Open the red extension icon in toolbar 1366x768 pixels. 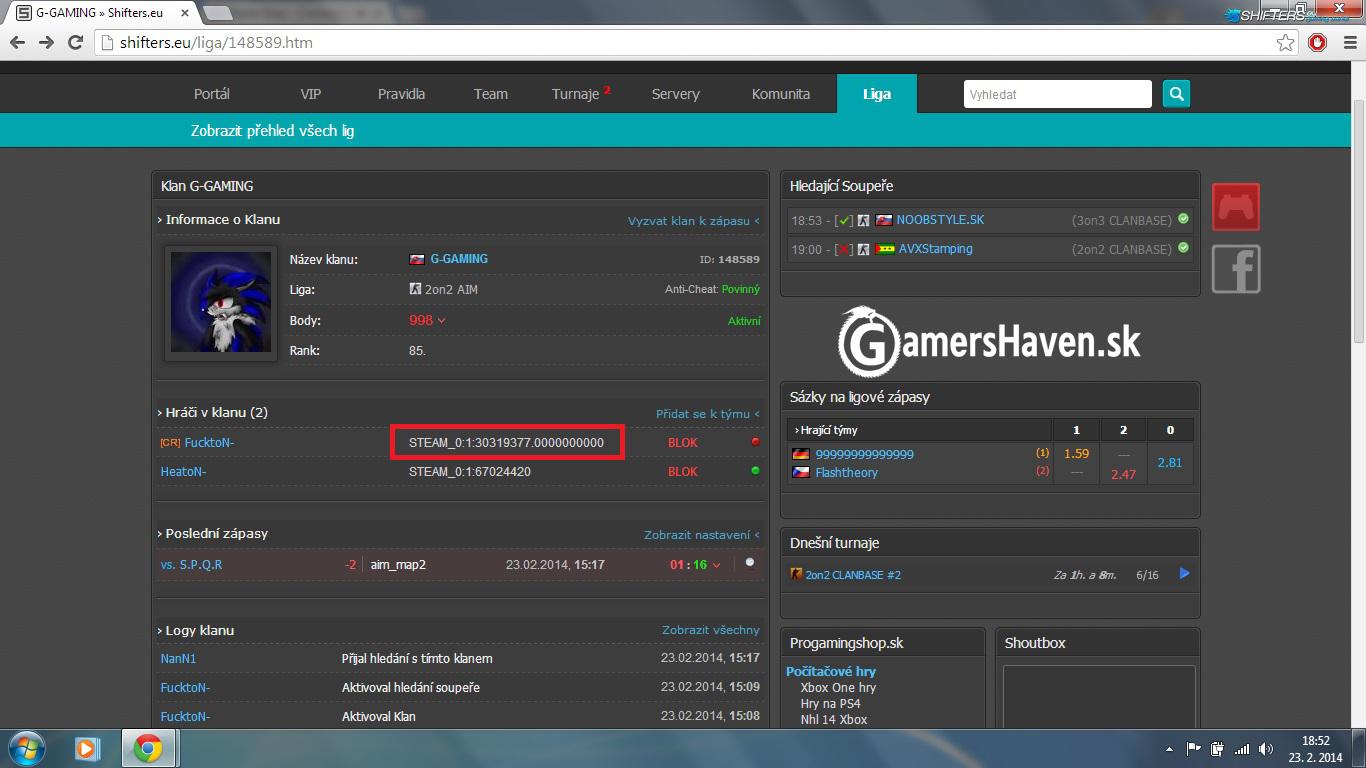click(x=1318, y=43)
